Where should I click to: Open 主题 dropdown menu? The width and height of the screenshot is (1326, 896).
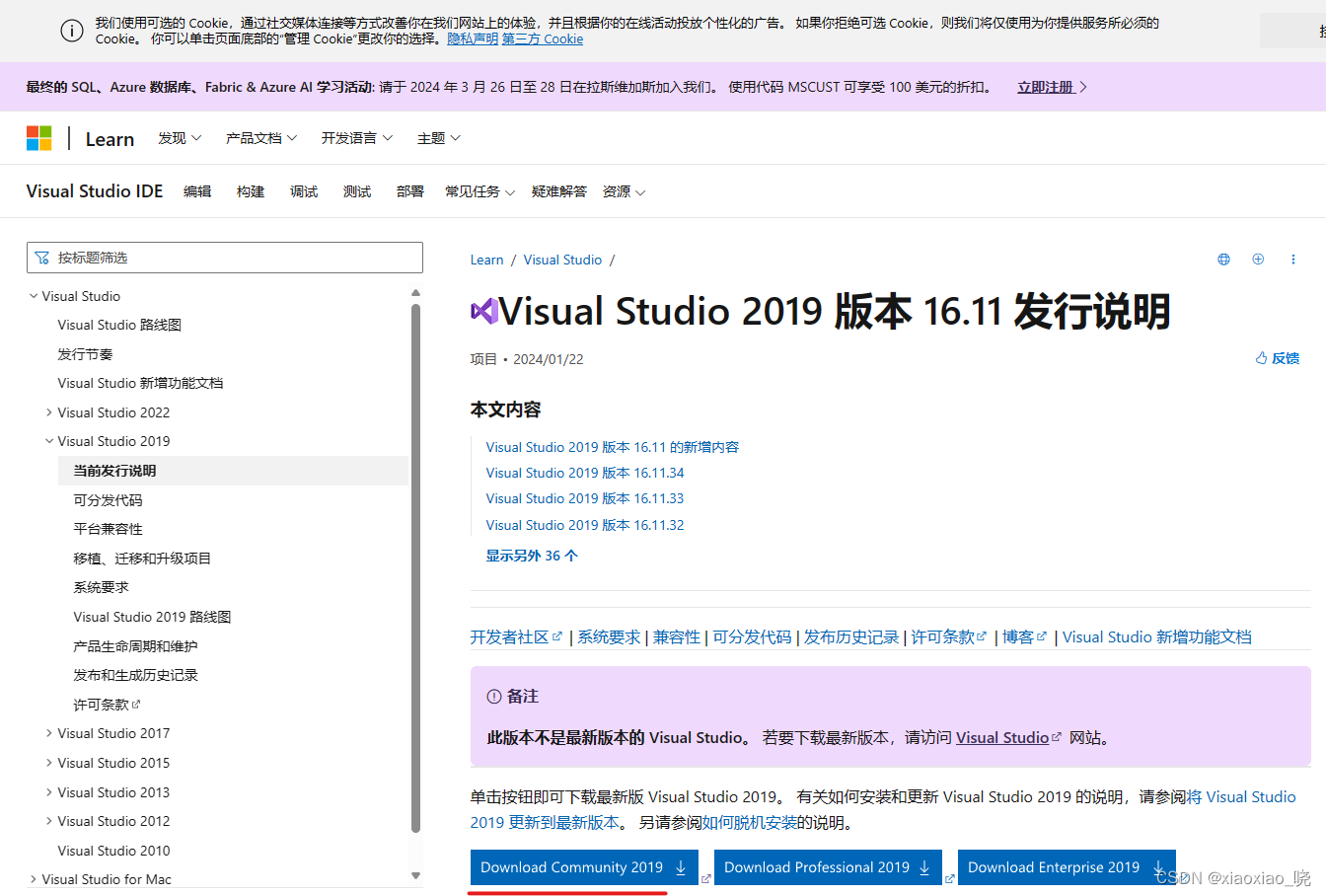tap(439, 138)
